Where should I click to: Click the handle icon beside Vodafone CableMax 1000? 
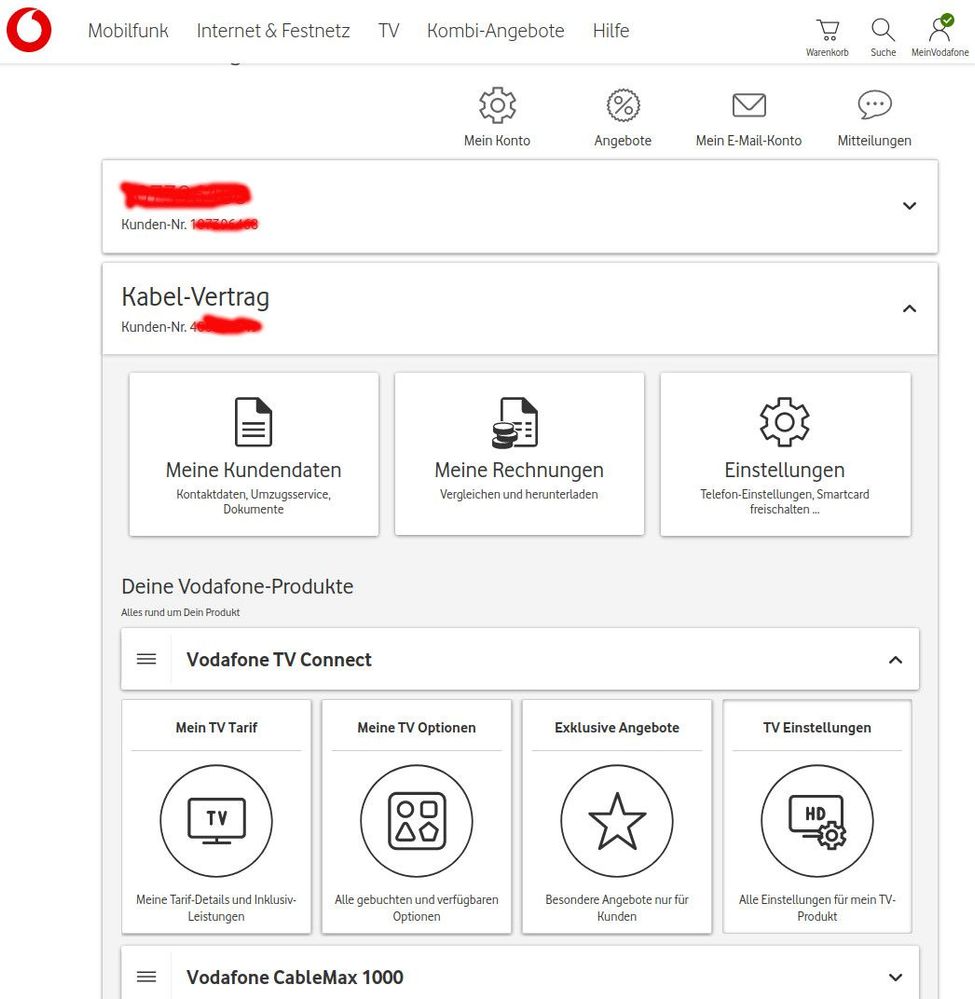[x=147, y=977]
